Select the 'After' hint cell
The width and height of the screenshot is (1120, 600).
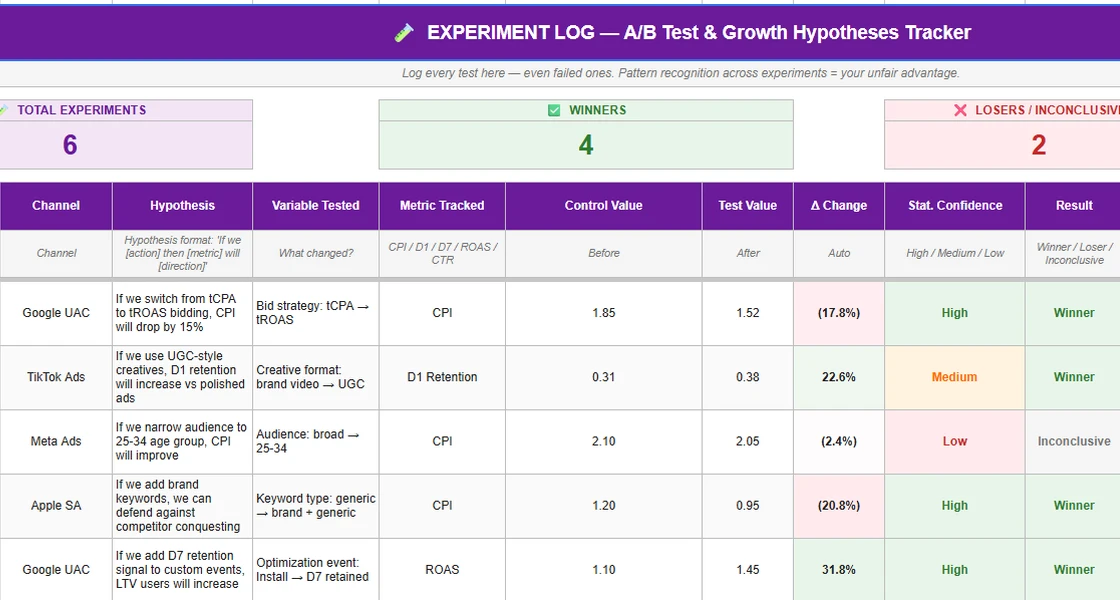747,254
